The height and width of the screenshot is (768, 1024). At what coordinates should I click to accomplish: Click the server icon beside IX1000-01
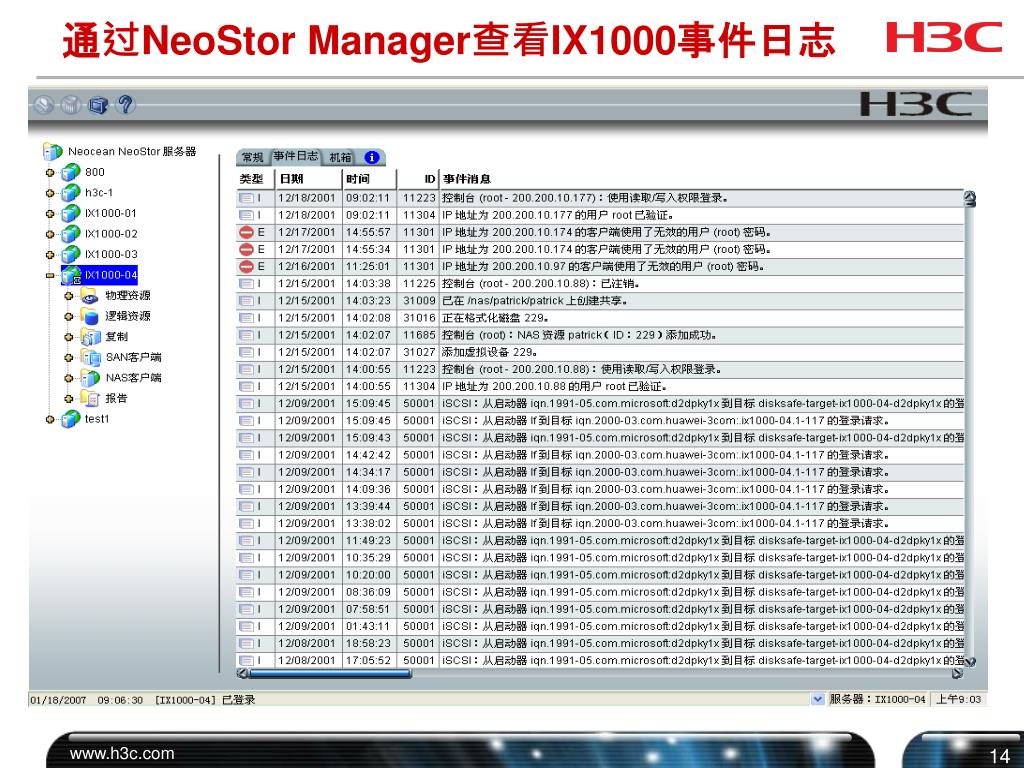[71, 214]
